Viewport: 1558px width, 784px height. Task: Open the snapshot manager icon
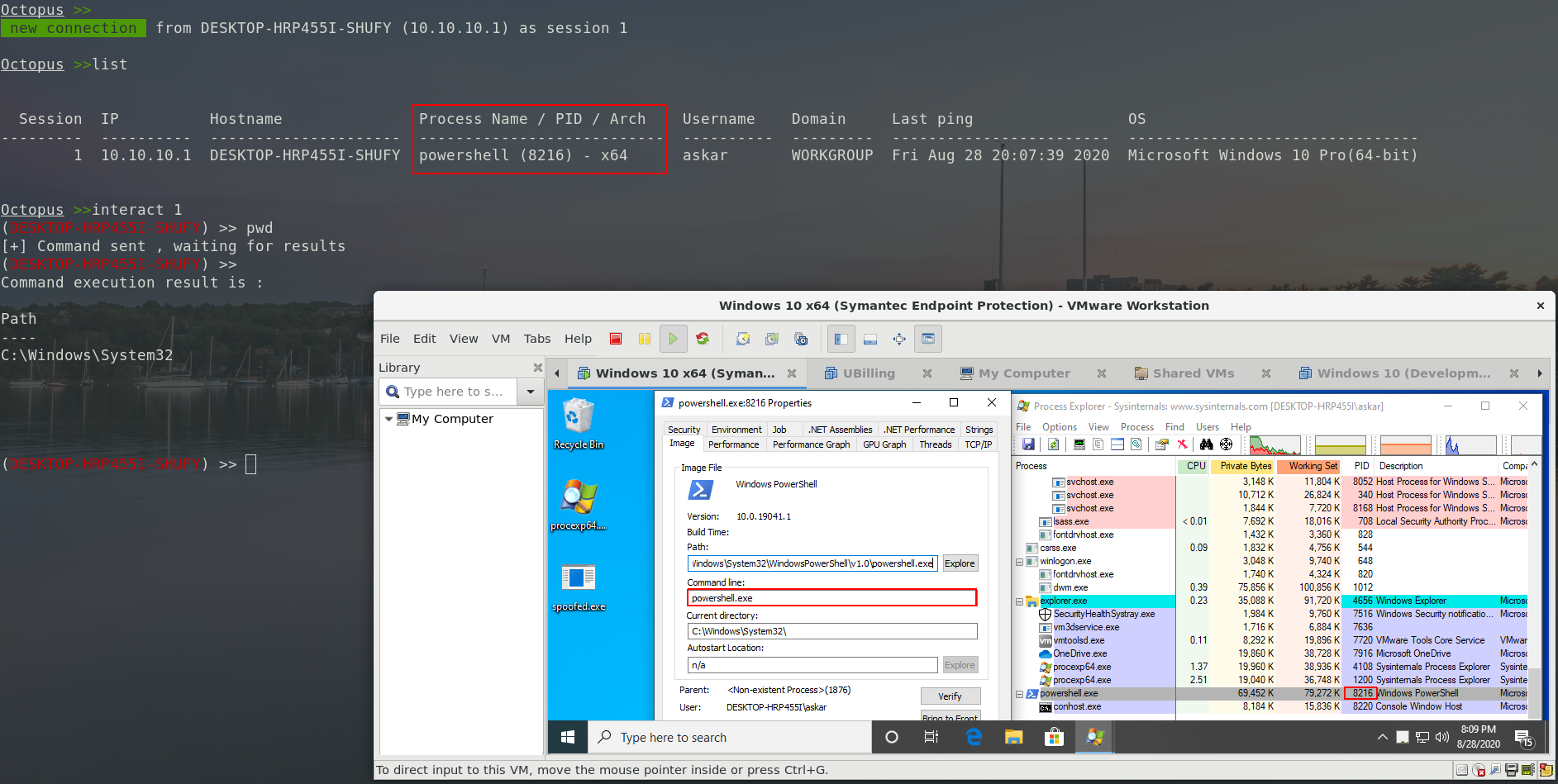[801, 339]
